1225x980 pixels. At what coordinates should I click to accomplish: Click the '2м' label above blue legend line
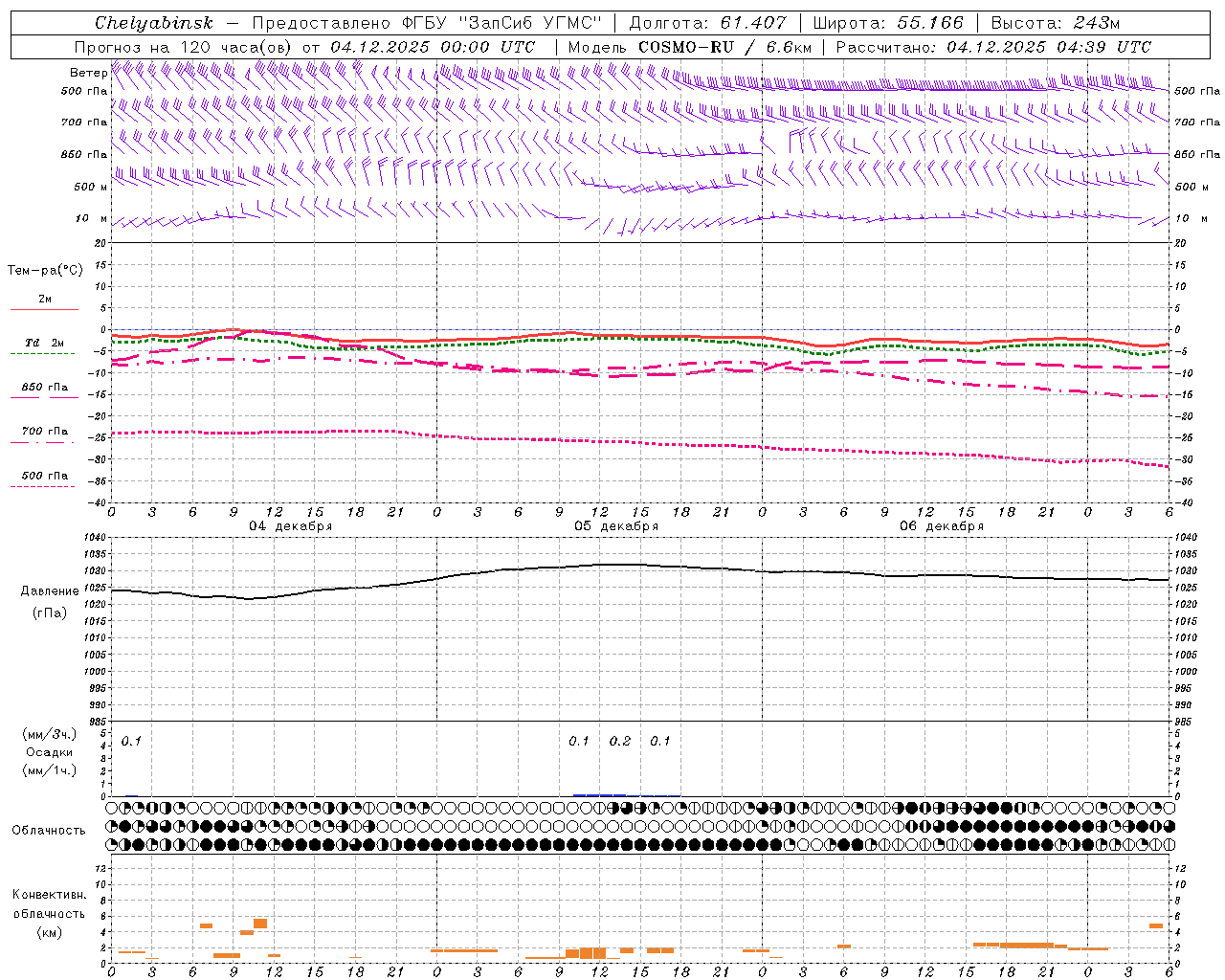click(45, 299)
